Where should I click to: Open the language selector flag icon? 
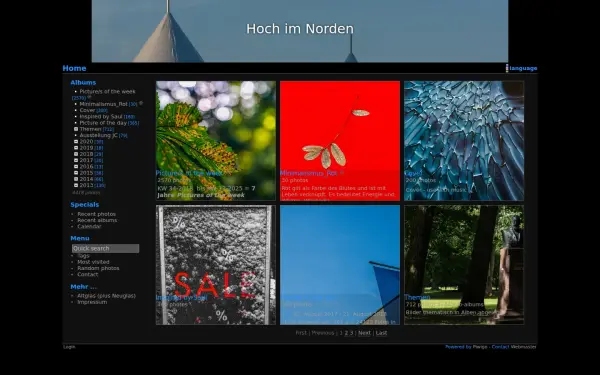pos(507,68)
